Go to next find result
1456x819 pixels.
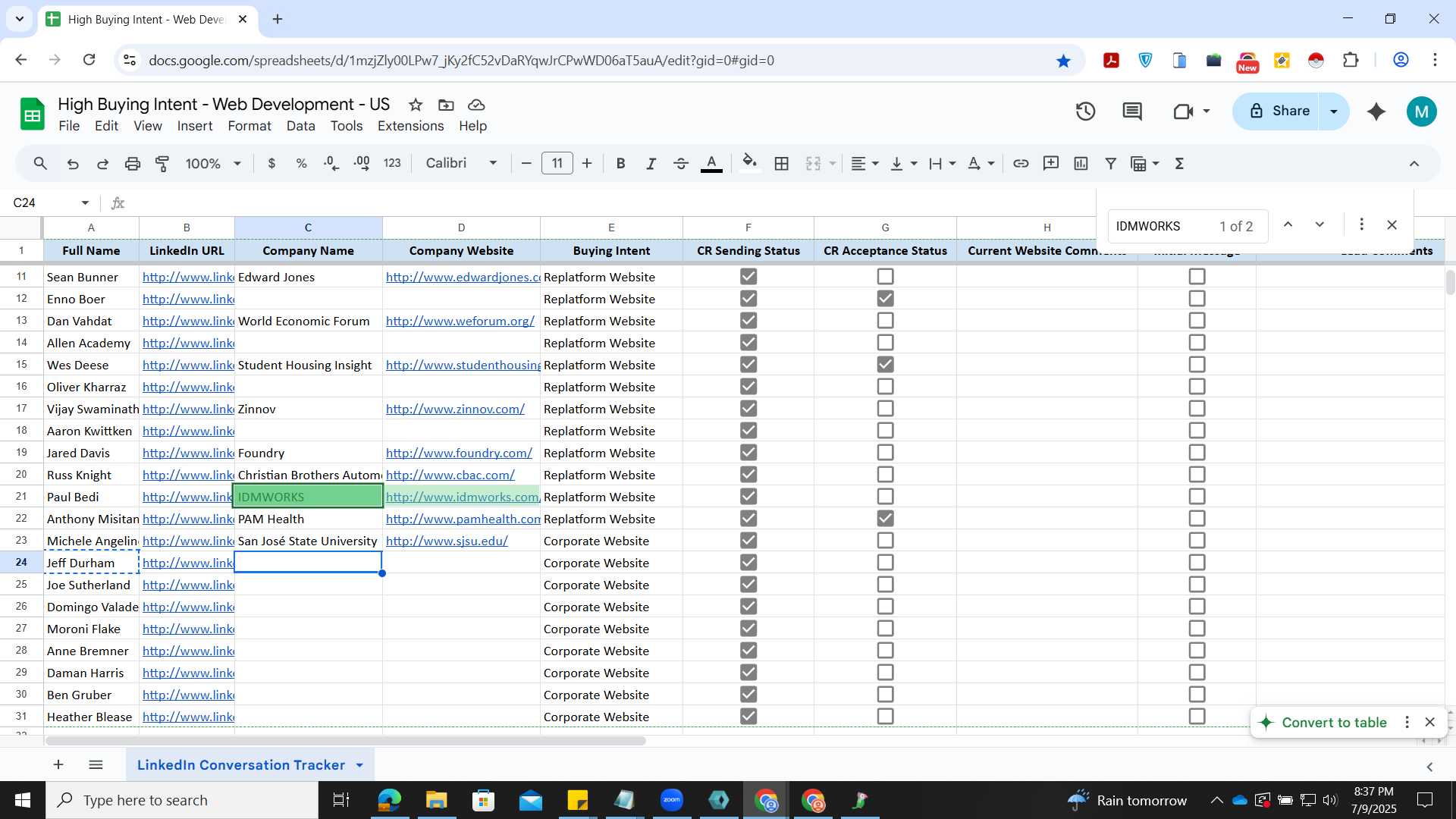click(x=1319, y=225)
